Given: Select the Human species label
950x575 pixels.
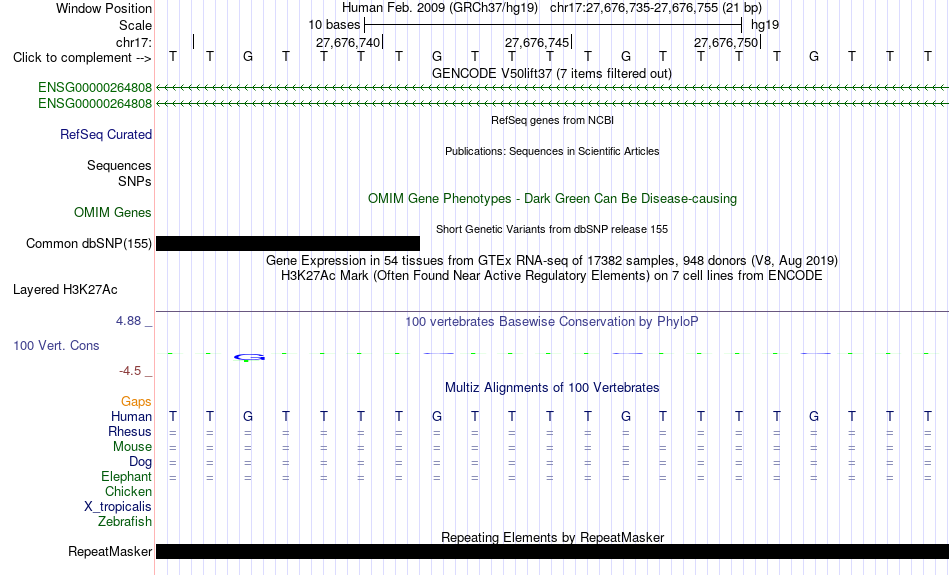Looking at the screenshot, I should pos(131,417).
